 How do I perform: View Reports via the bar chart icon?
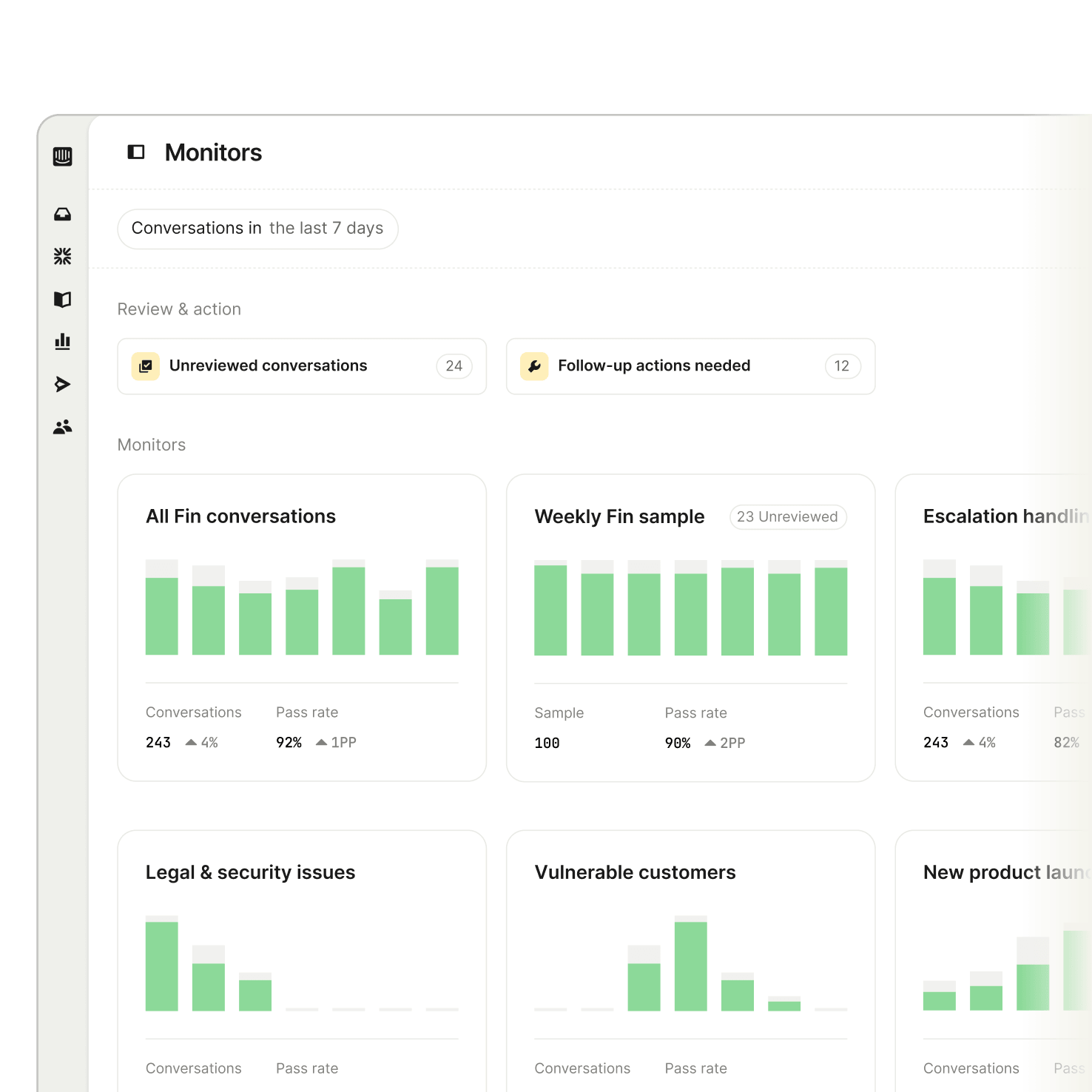[63, 341]
